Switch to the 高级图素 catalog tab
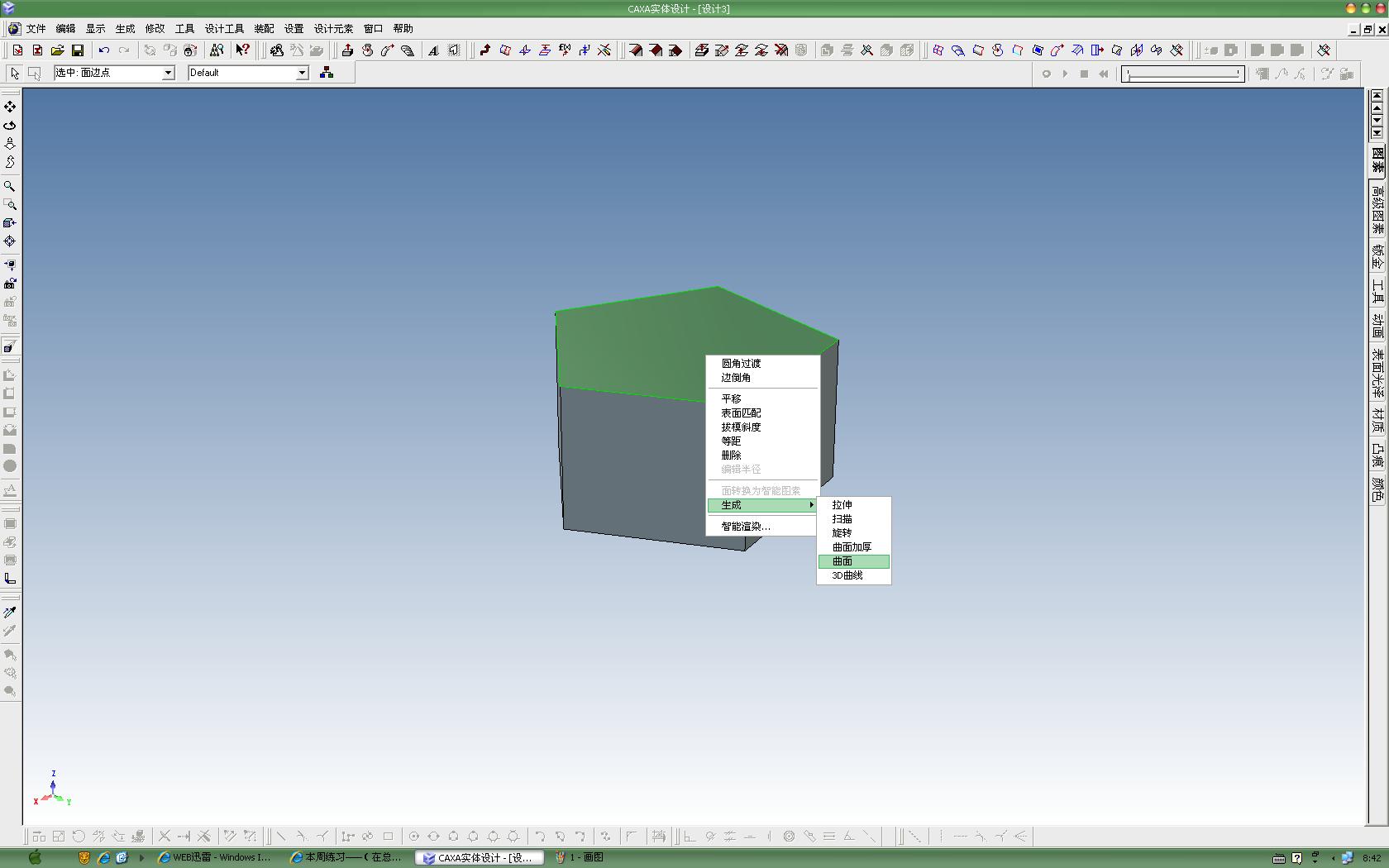 click(1377, 209)
